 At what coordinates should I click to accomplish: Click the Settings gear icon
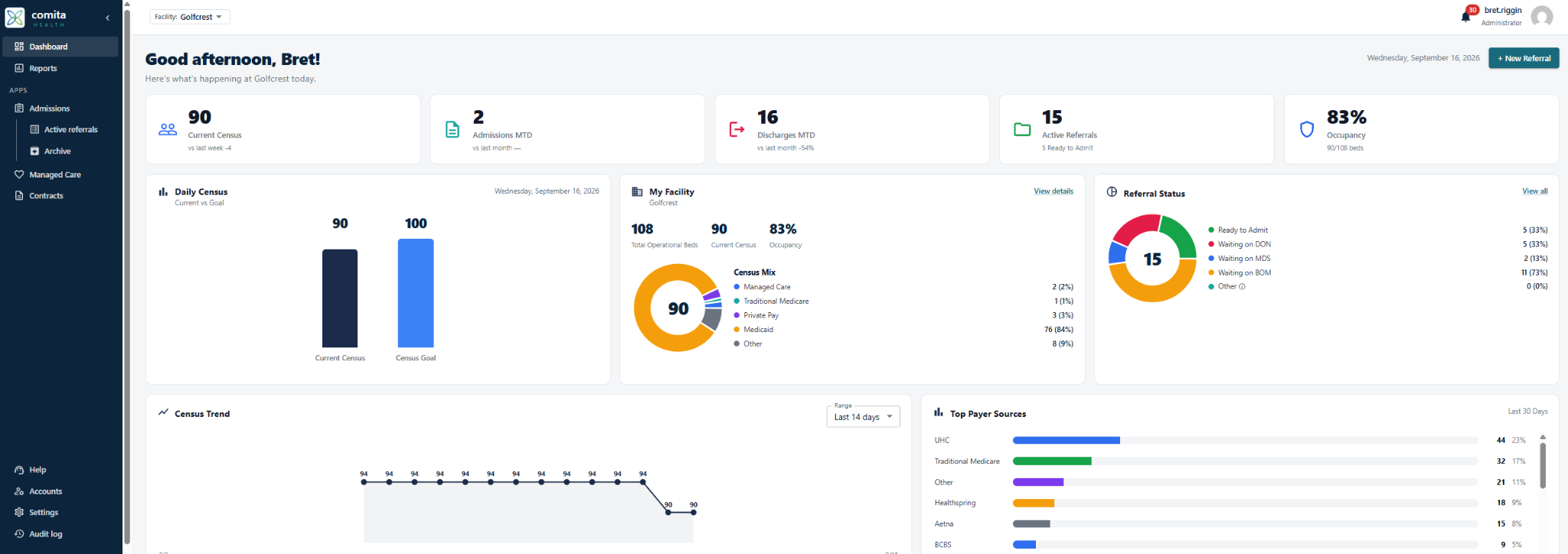19,513
